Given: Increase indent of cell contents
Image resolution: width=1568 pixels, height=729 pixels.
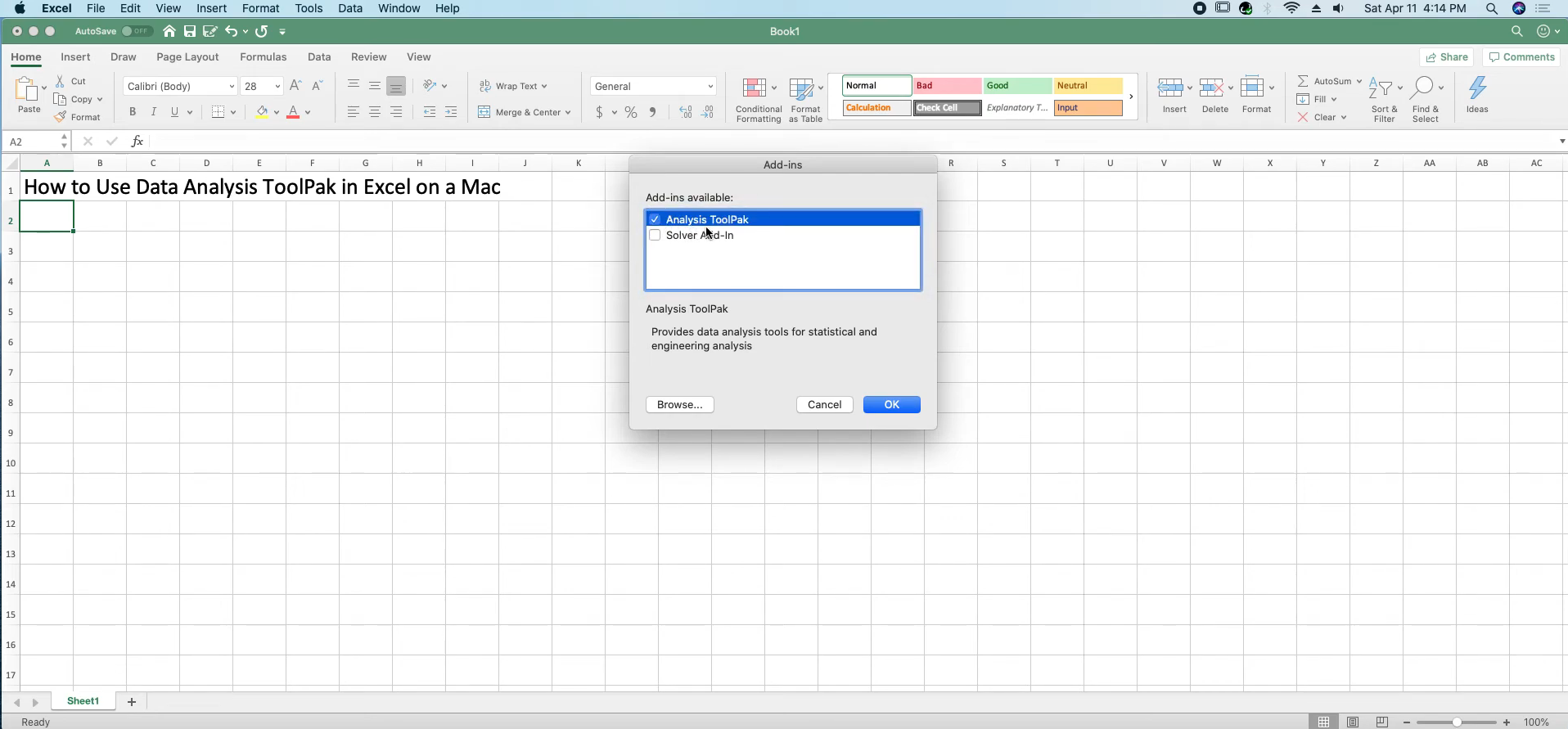Looking at the screenshot, I should [x=451, y=112].
